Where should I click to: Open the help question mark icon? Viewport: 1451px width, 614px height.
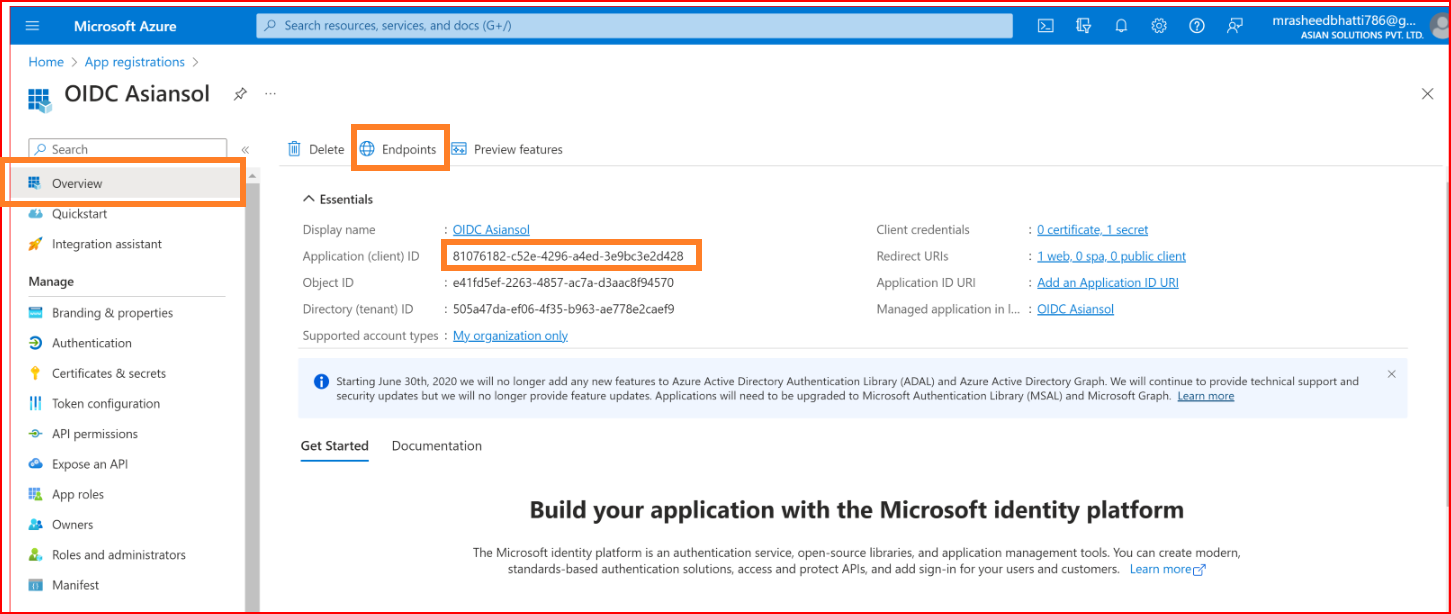[1197, 26]
